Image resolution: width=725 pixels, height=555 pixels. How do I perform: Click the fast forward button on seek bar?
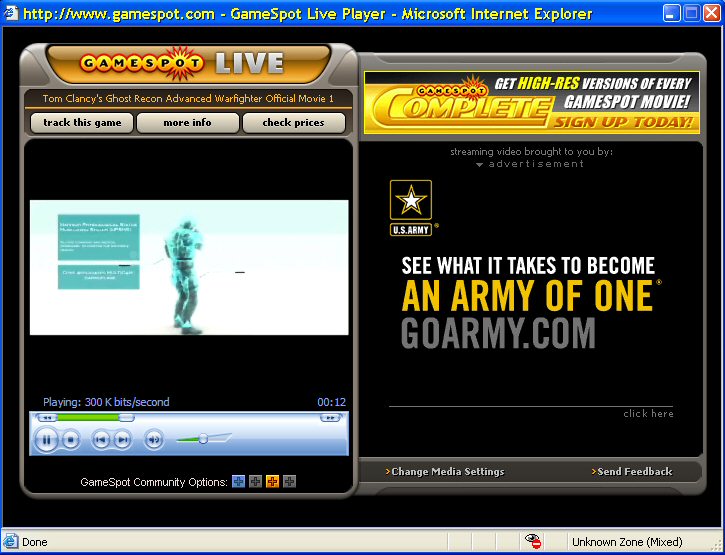330,418
